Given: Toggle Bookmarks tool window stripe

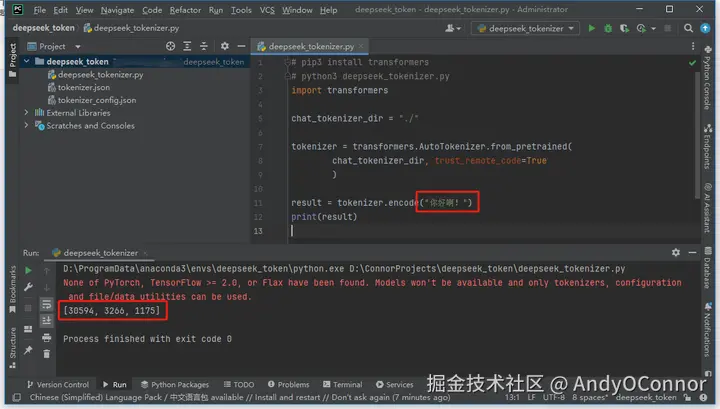Looking at the screenshot, I should pos(12,289).
